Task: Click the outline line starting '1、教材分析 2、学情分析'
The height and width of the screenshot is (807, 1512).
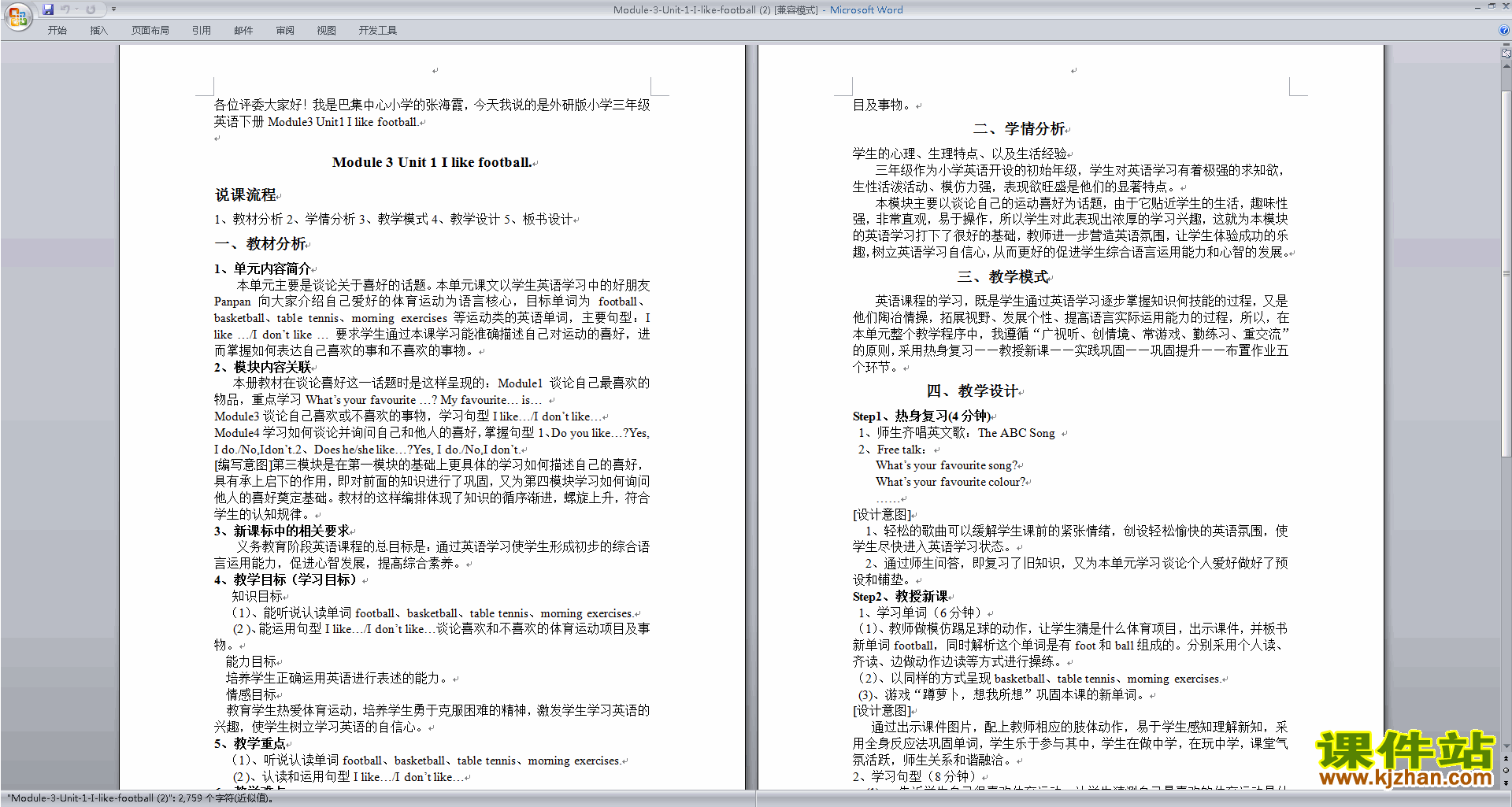Action: [394, 220]
